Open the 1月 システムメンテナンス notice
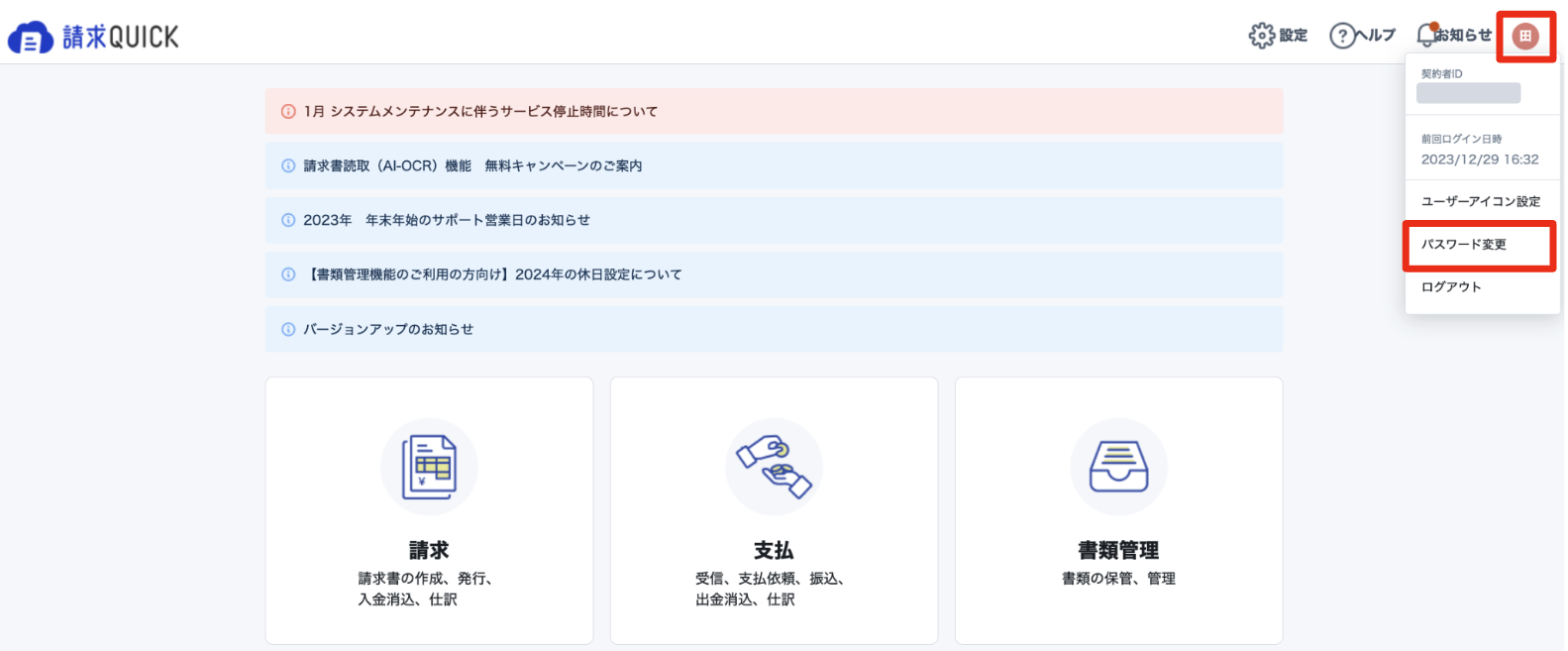1568x651 pixels. pos(774,111)
